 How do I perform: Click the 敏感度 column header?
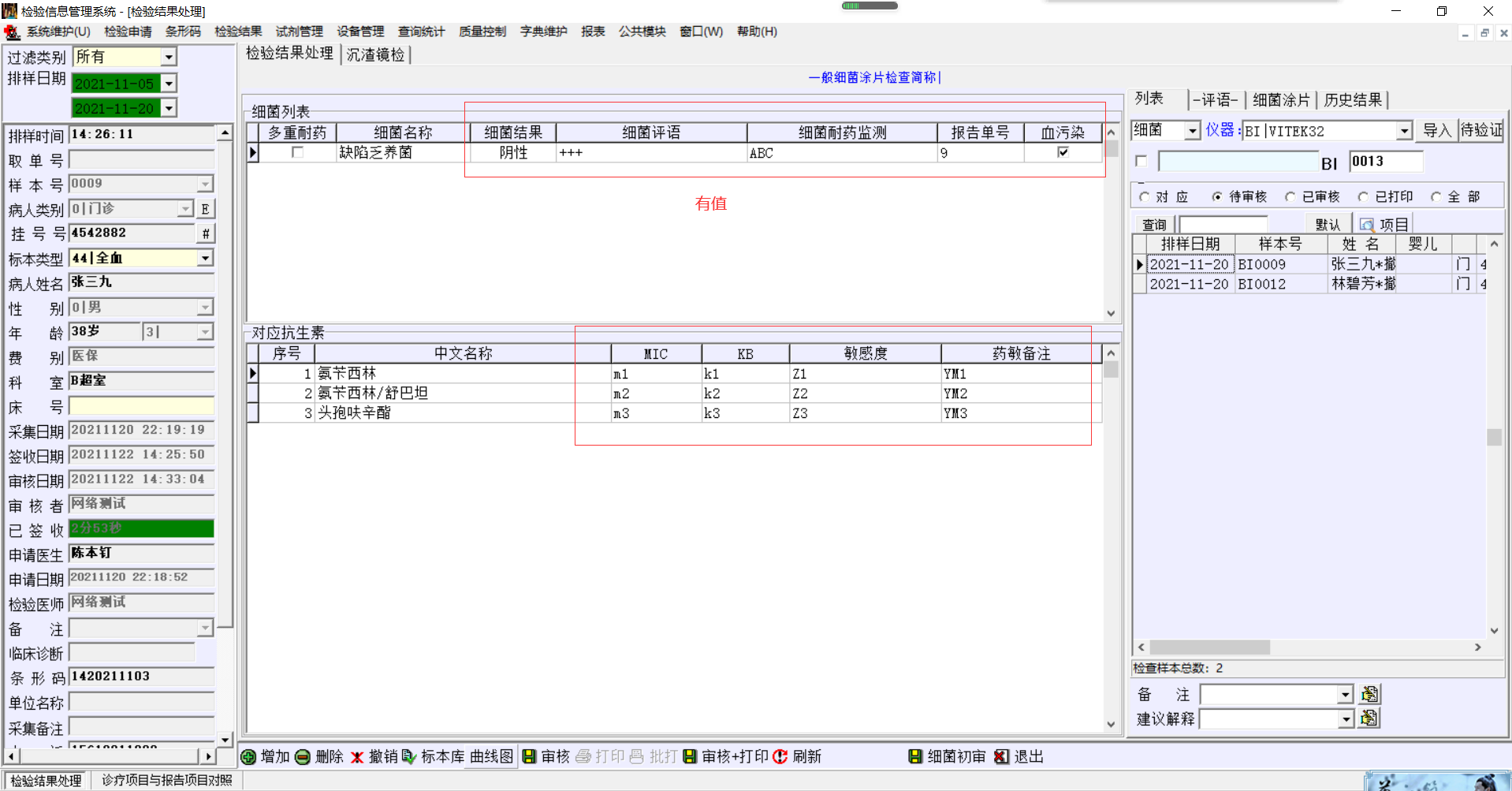pyautogui.click(x=866, y=353)
